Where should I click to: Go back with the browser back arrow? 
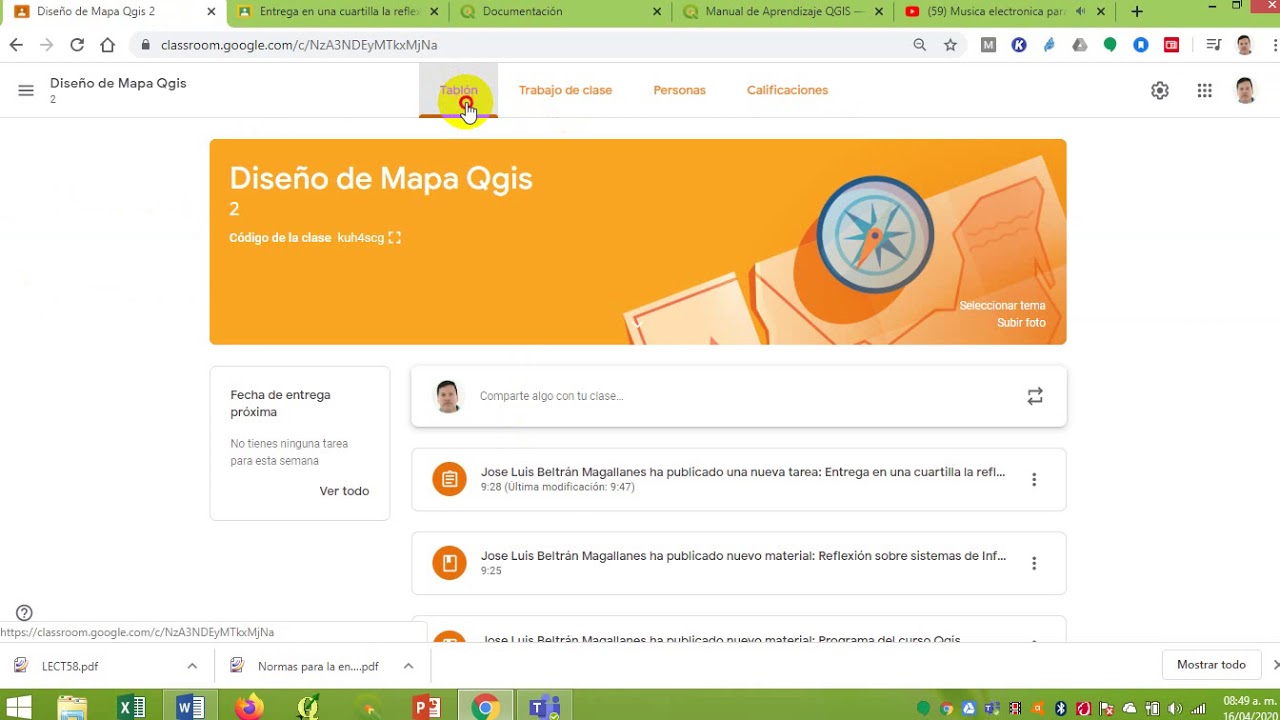pos(16,45)
